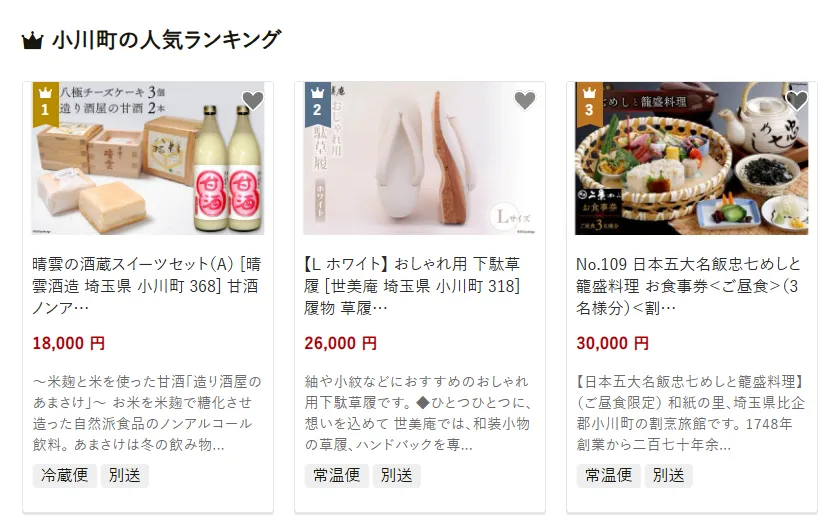Viewport: 839px width, 524px height.
Task: Click the rank 3 crown badge
Action: [589, 103]
